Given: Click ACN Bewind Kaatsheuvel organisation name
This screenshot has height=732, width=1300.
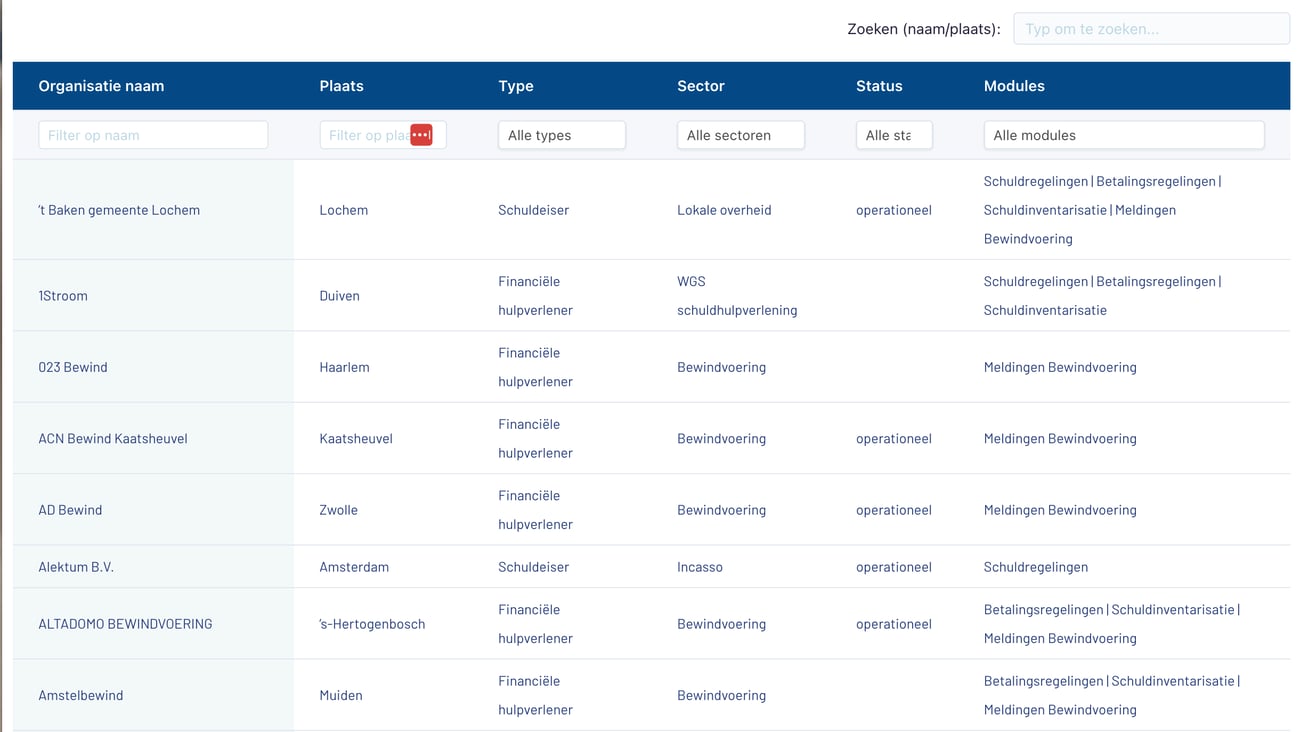Looking at the screenshot, I should point(113,439).
